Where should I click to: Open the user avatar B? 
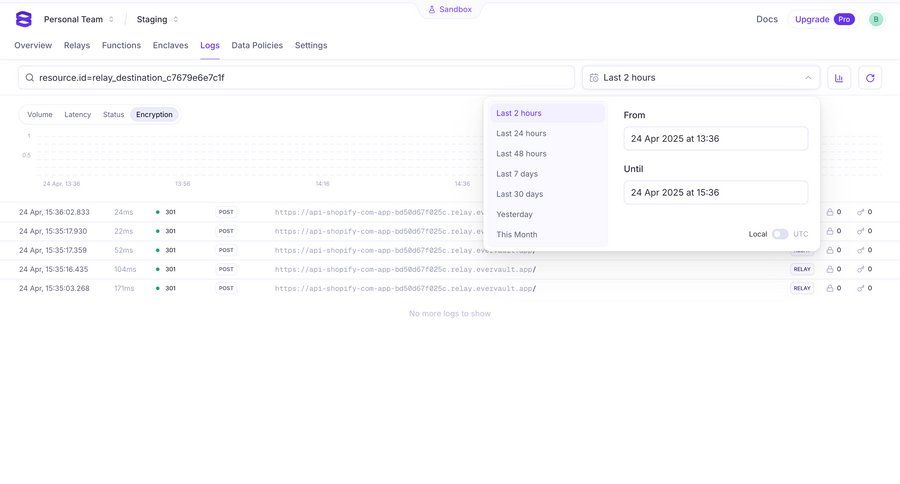coord(876,19)
